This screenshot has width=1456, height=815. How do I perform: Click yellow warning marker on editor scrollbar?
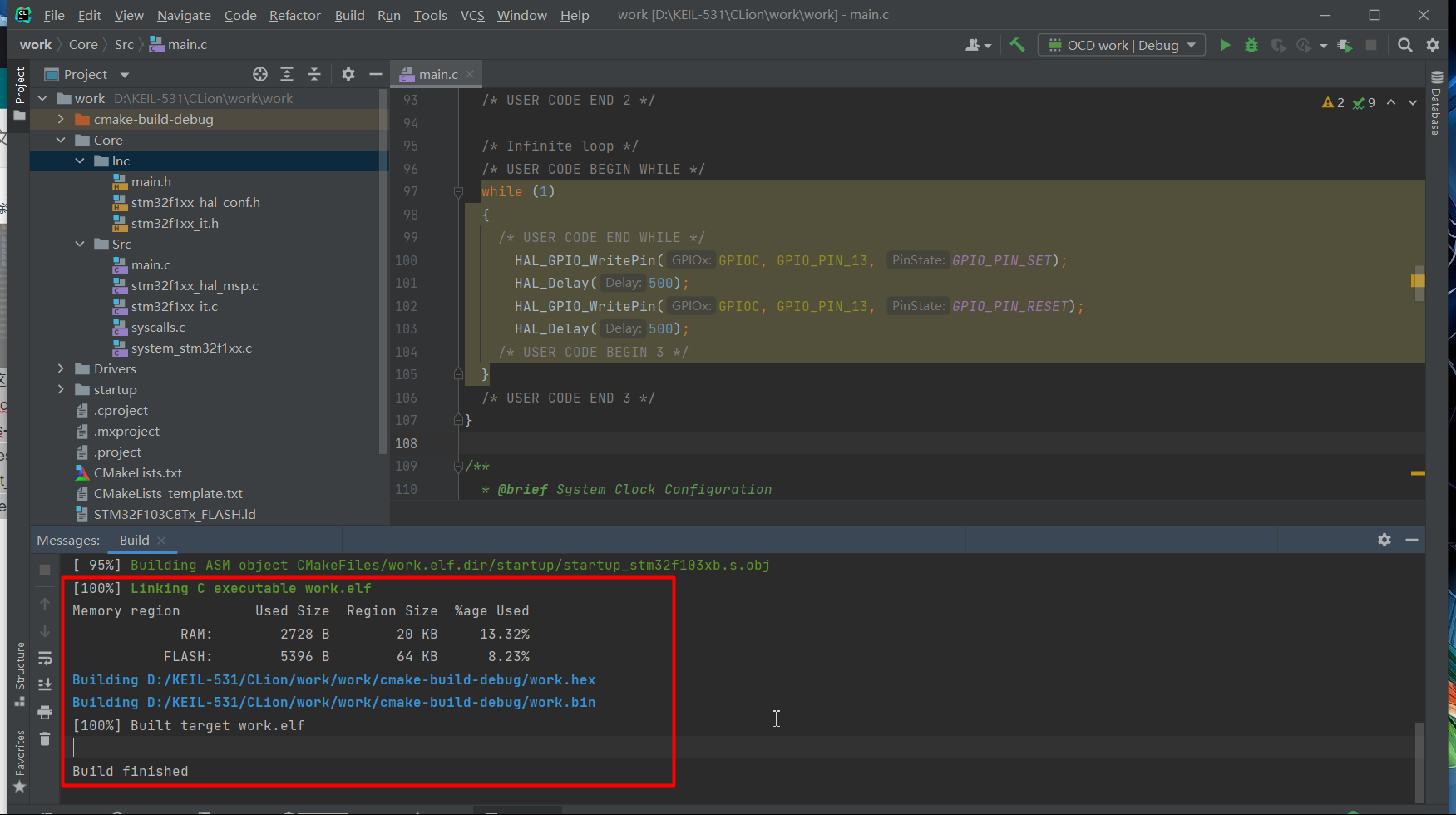(1418, 281)
